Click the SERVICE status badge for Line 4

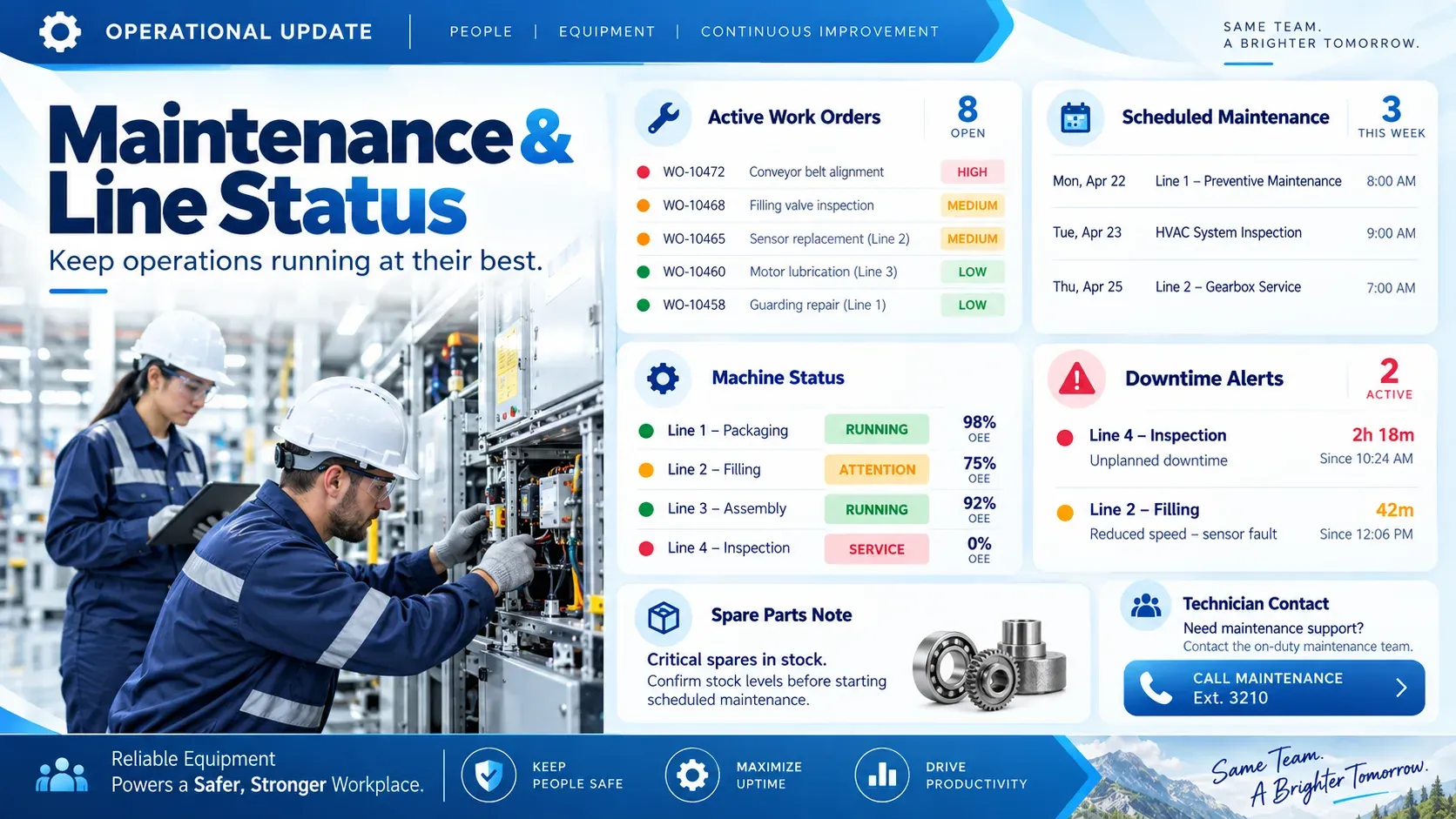877,549
